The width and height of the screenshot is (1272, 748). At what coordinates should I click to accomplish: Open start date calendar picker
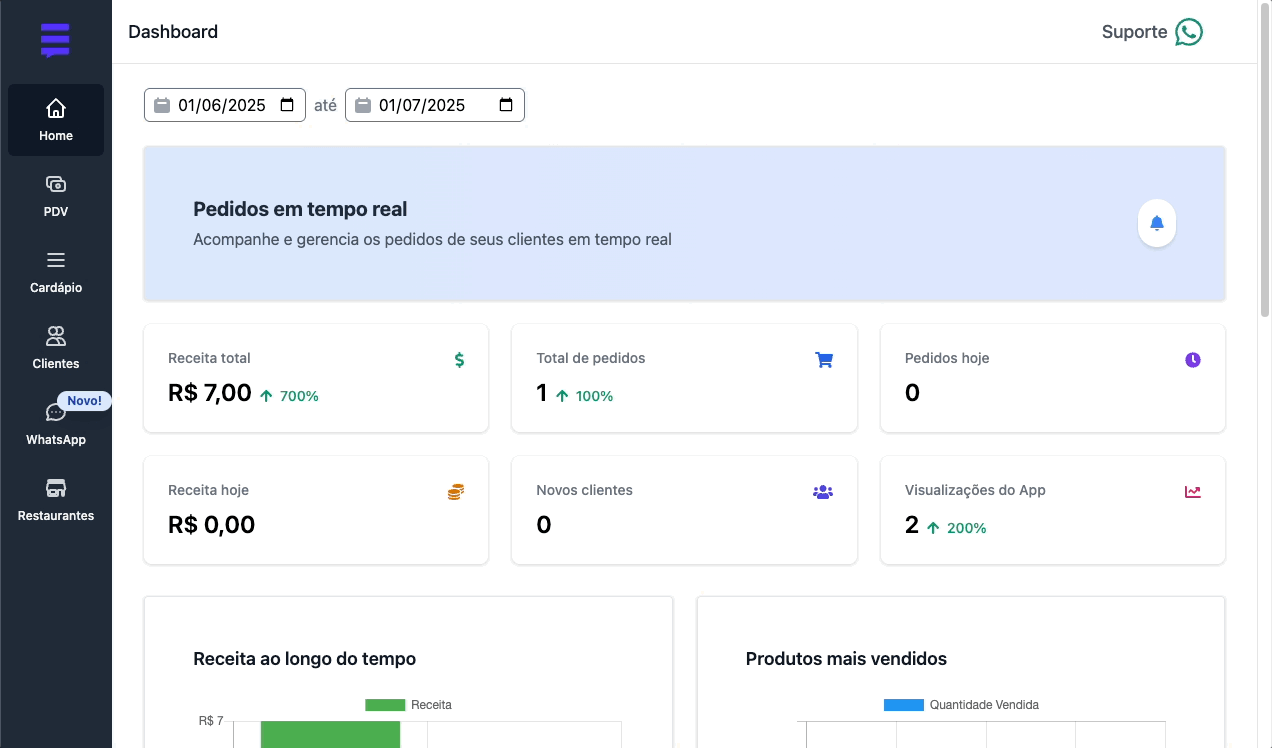tap(287, 105)
